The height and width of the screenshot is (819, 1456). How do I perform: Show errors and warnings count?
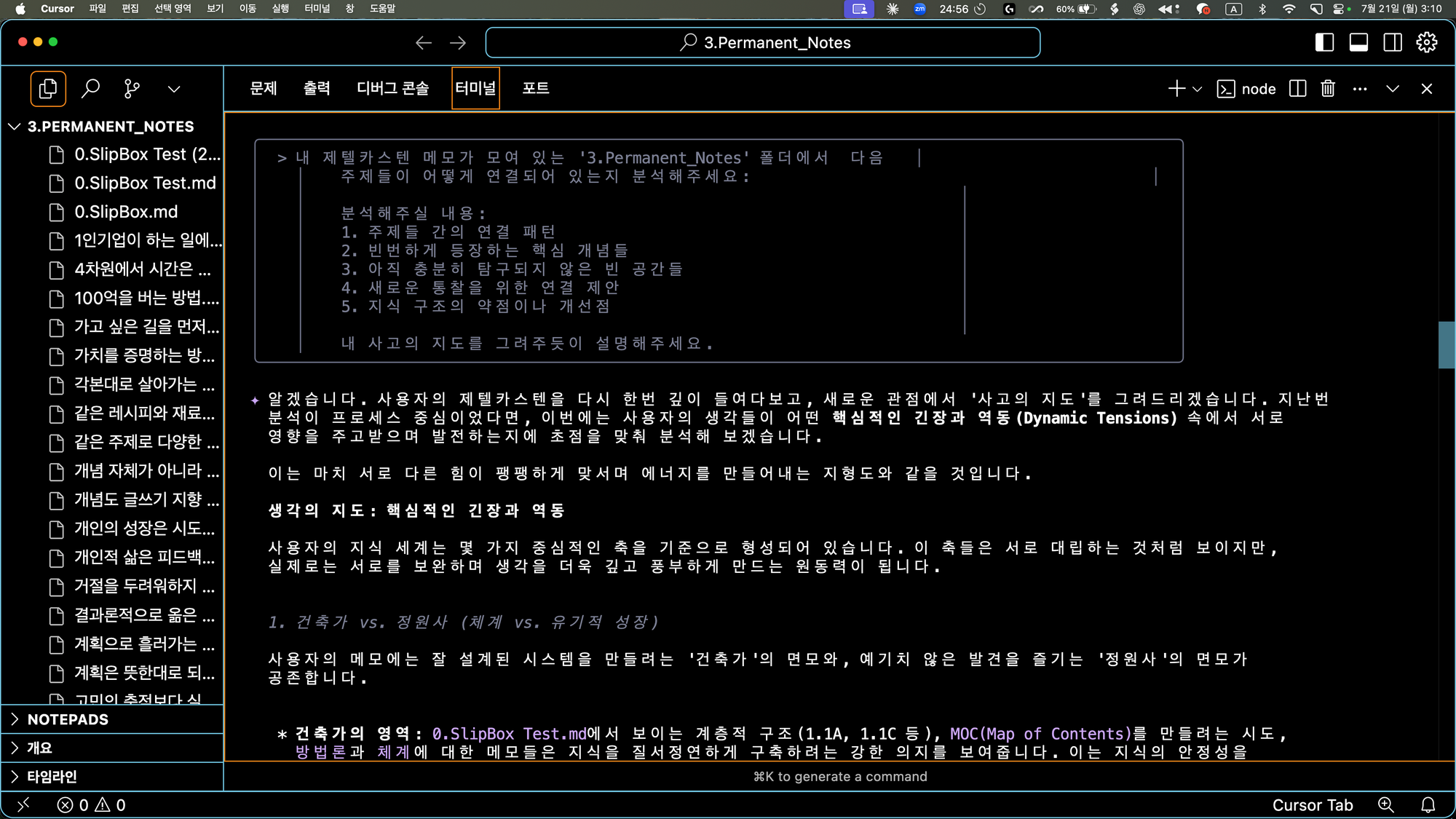pyautogui.click(x=92, y=805)
